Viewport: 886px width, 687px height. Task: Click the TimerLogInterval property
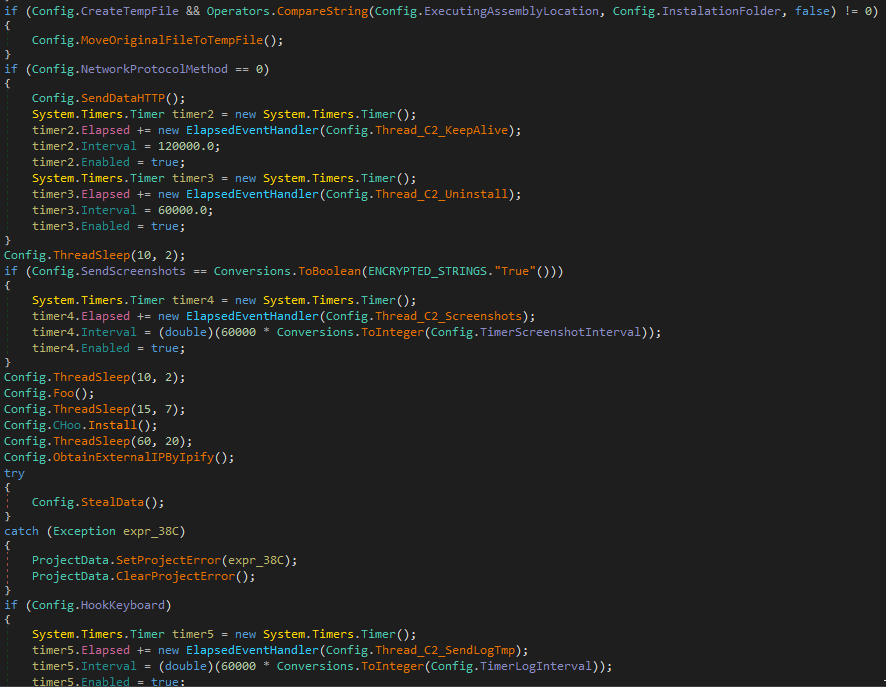tap(536, 666)
